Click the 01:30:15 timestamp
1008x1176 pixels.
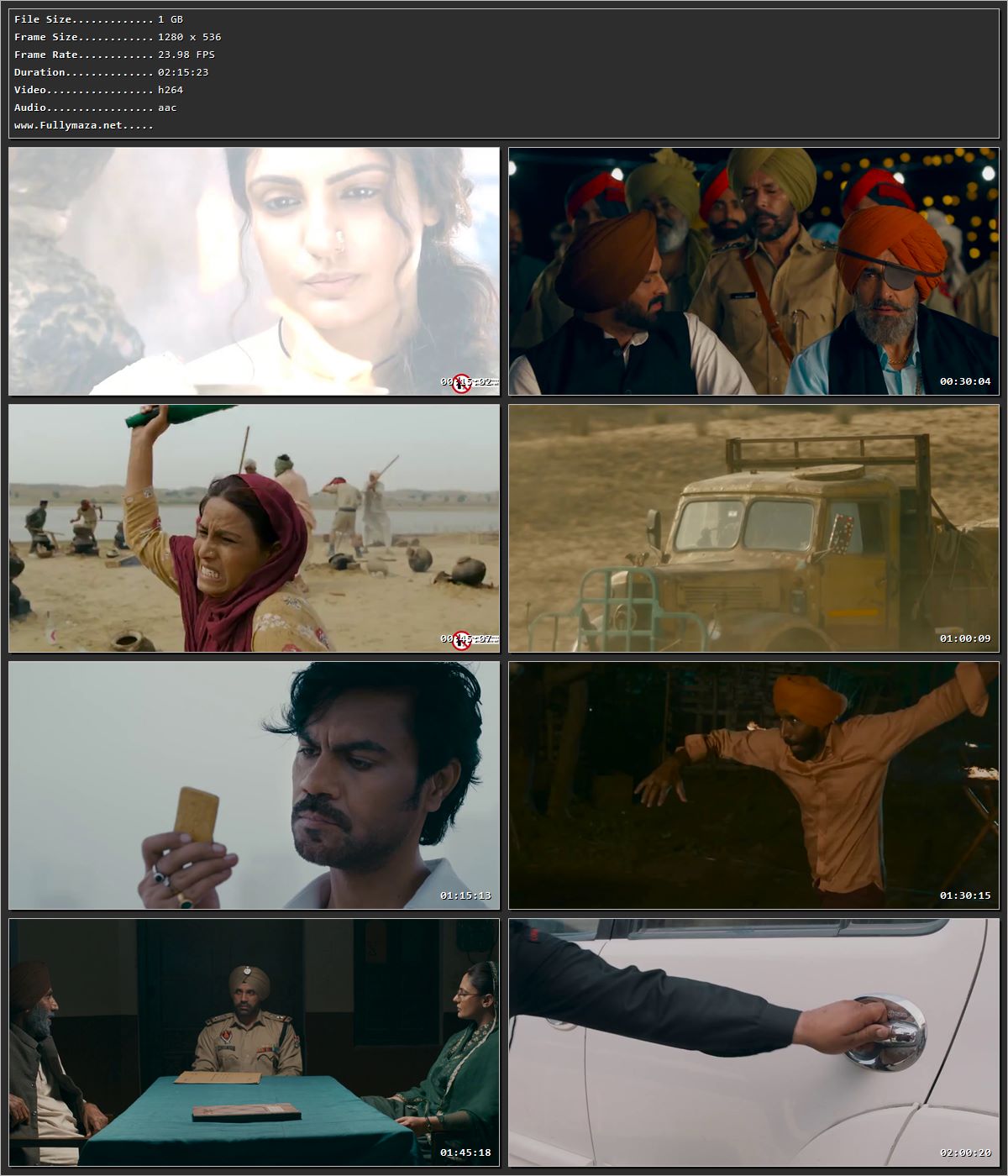click(965, 895)
